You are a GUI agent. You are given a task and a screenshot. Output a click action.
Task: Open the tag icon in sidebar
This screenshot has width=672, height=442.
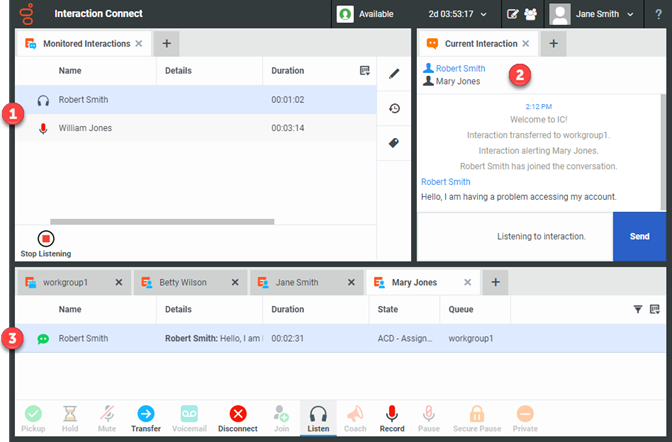[x=394, y=143]
